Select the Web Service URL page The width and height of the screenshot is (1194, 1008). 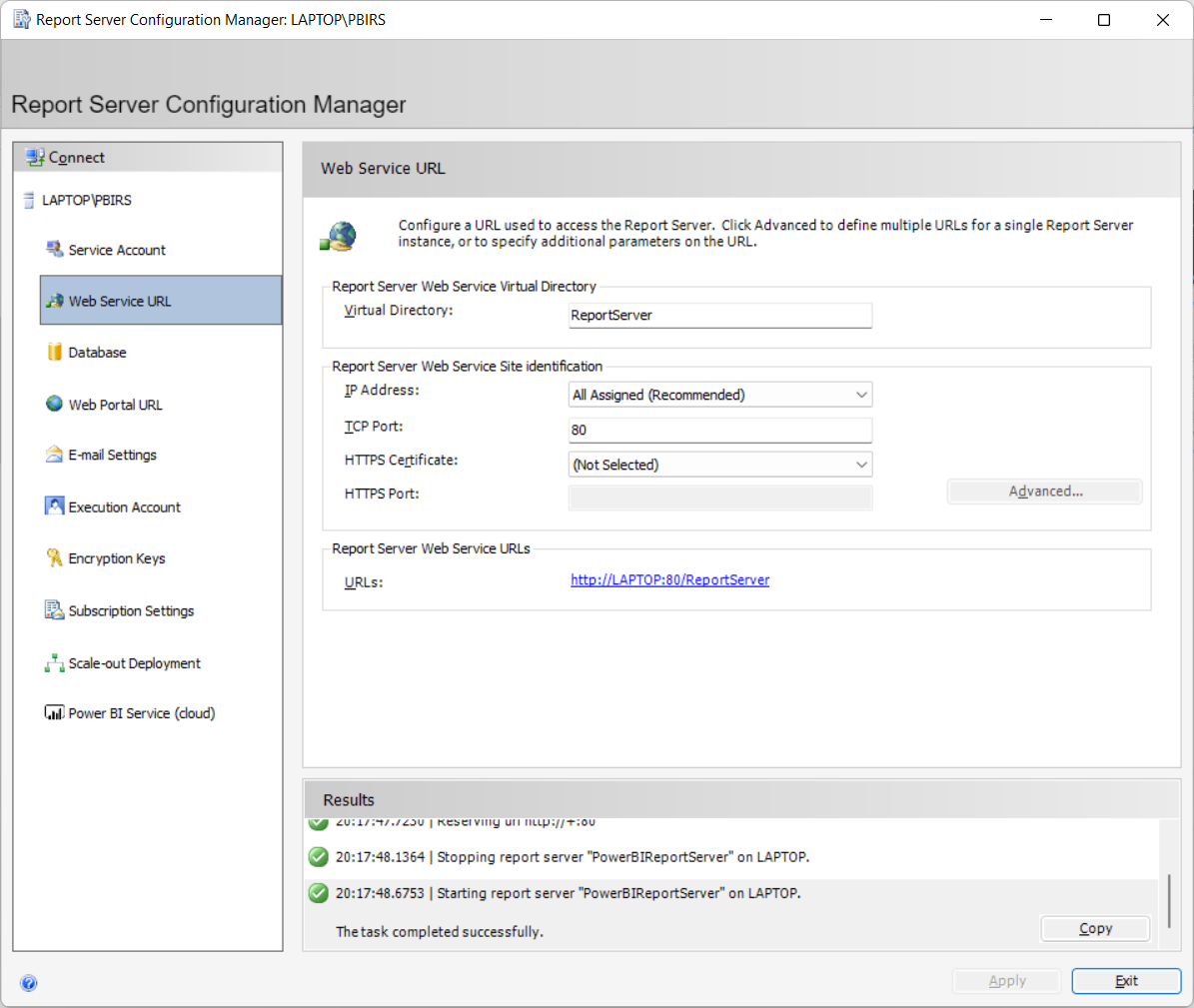[x=161, y=301]
